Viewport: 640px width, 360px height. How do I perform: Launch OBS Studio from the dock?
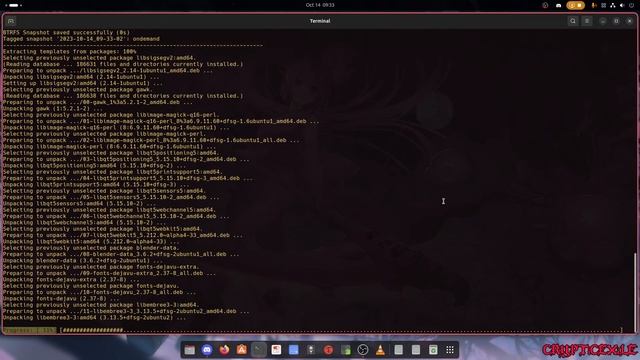click(x=363, y=350)
